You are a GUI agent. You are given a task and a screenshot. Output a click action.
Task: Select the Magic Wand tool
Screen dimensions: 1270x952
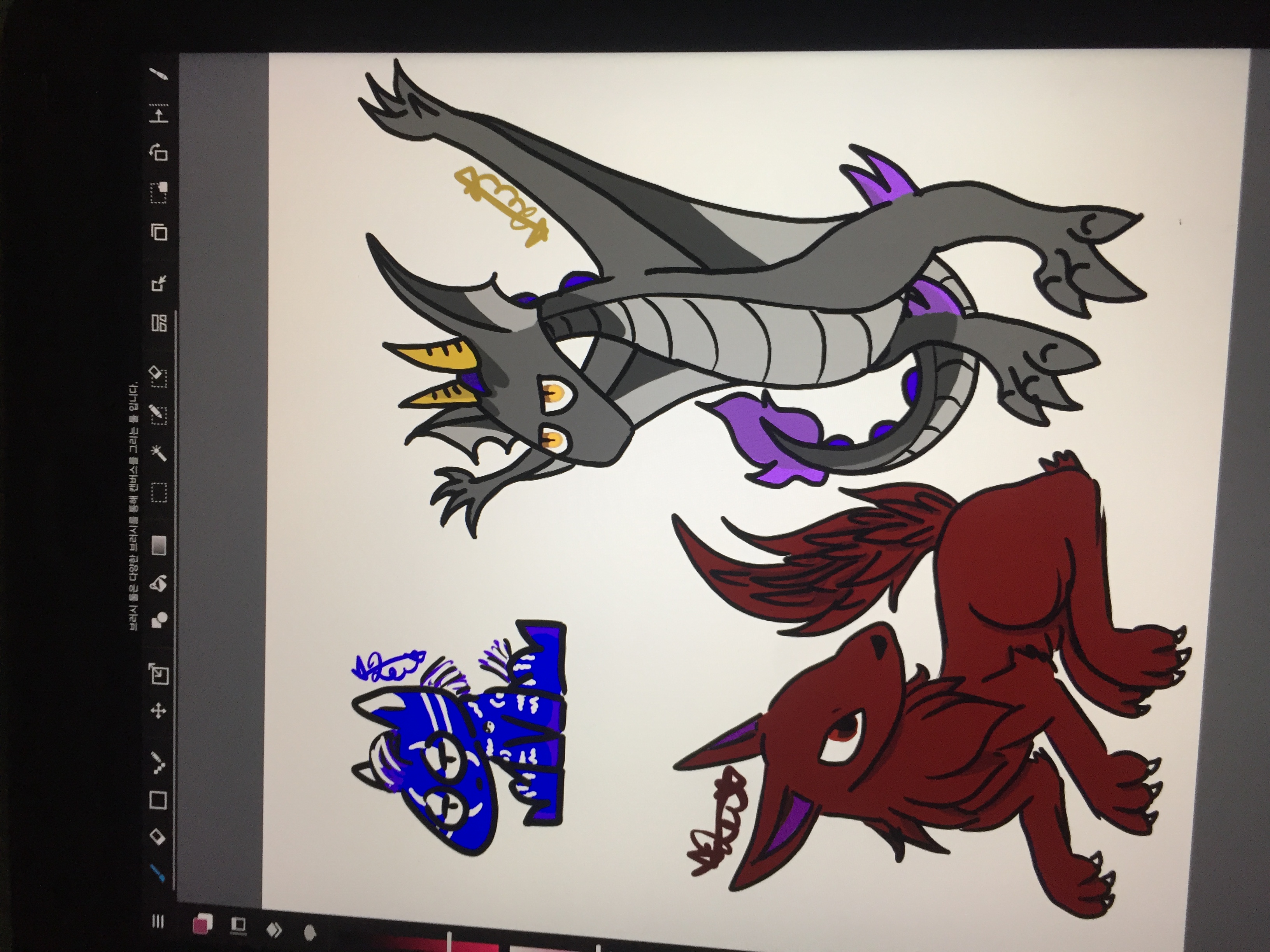click(x=158, y=454)
